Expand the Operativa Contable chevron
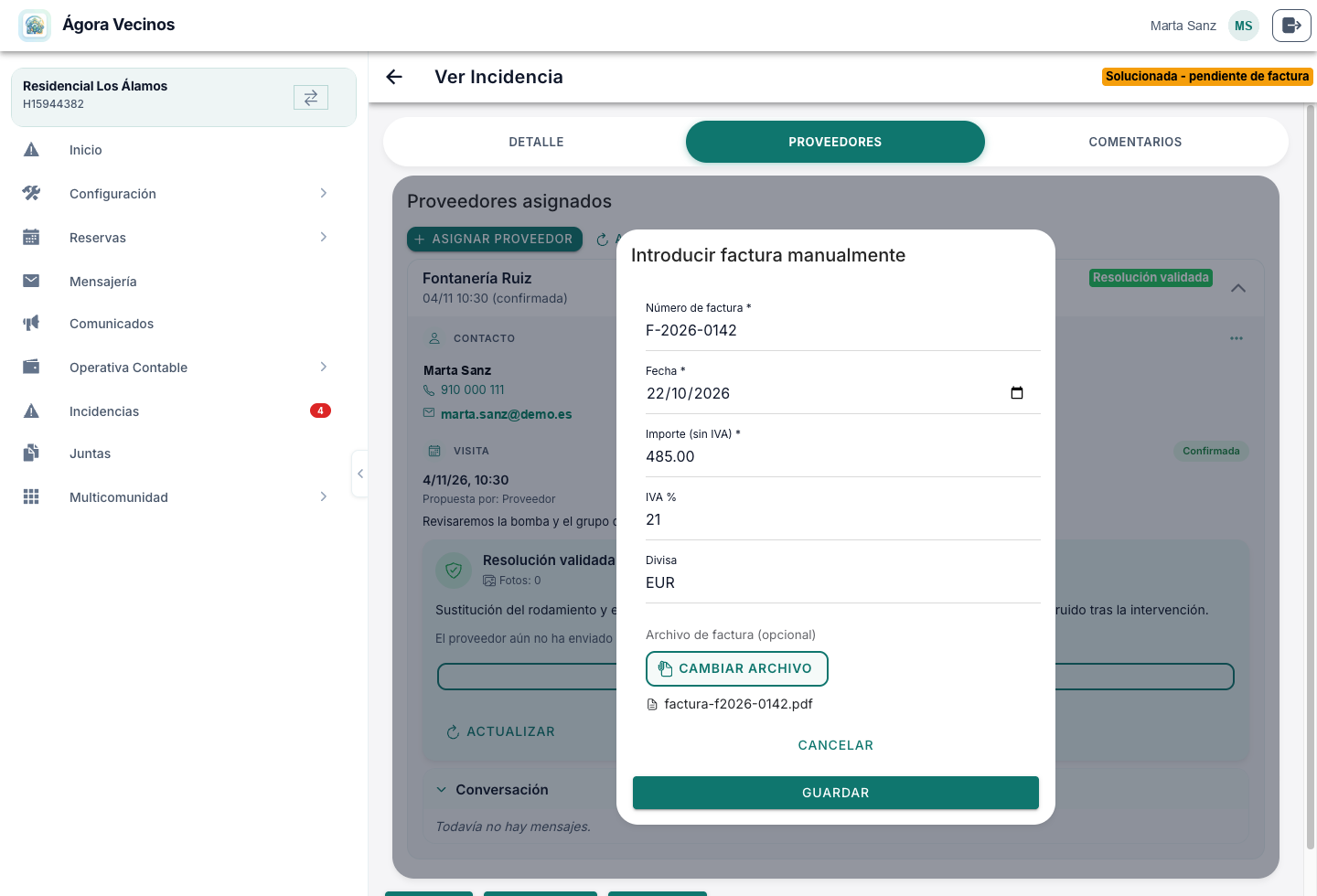This screenshot has height=896, width=1317. 324,367
